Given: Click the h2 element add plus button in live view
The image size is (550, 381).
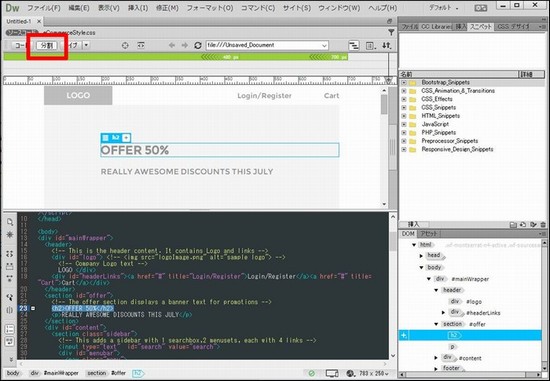Looking at the screenshot, I should tap(126, 138).
